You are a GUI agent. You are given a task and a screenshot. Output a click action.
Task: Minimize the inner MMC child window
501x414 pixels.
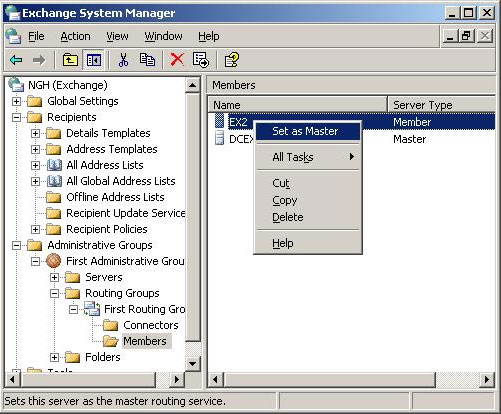450,36
